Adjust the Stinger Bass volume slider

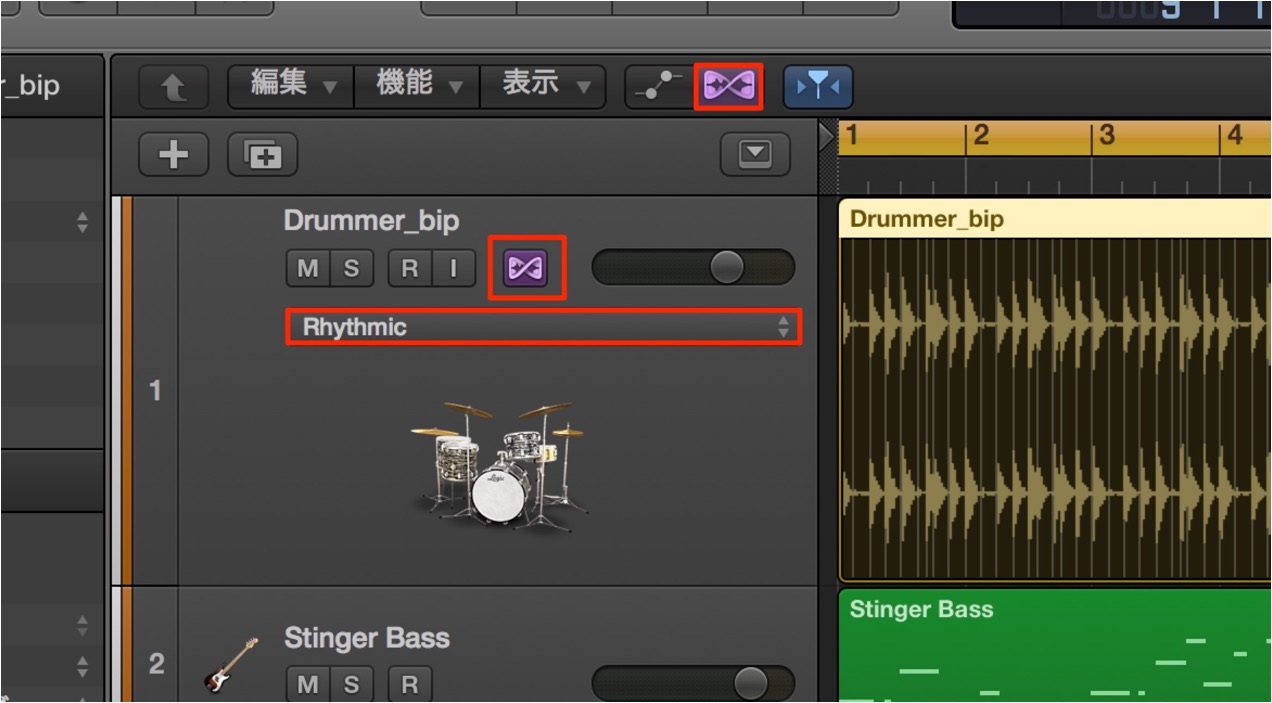[x=693, y=684]
